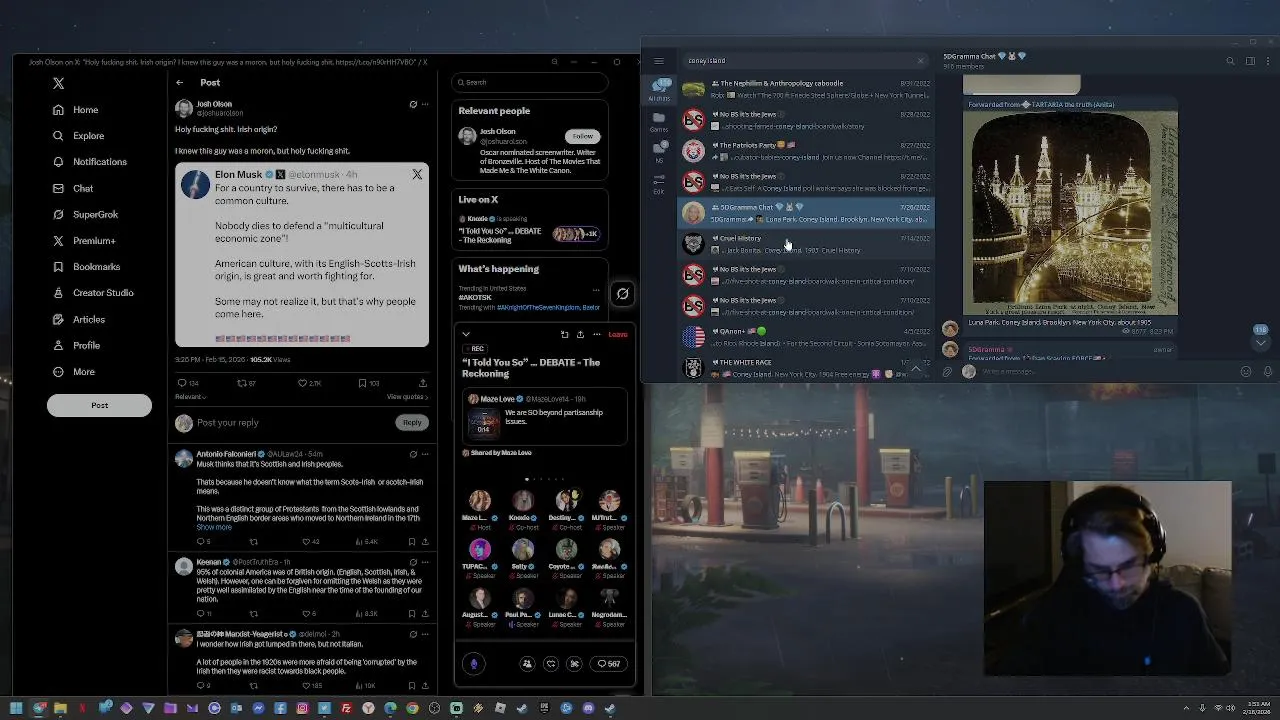Open Telegram emoji picker
The width and height of the screenshot is (1280, 720).
[x=1246, y=372]
